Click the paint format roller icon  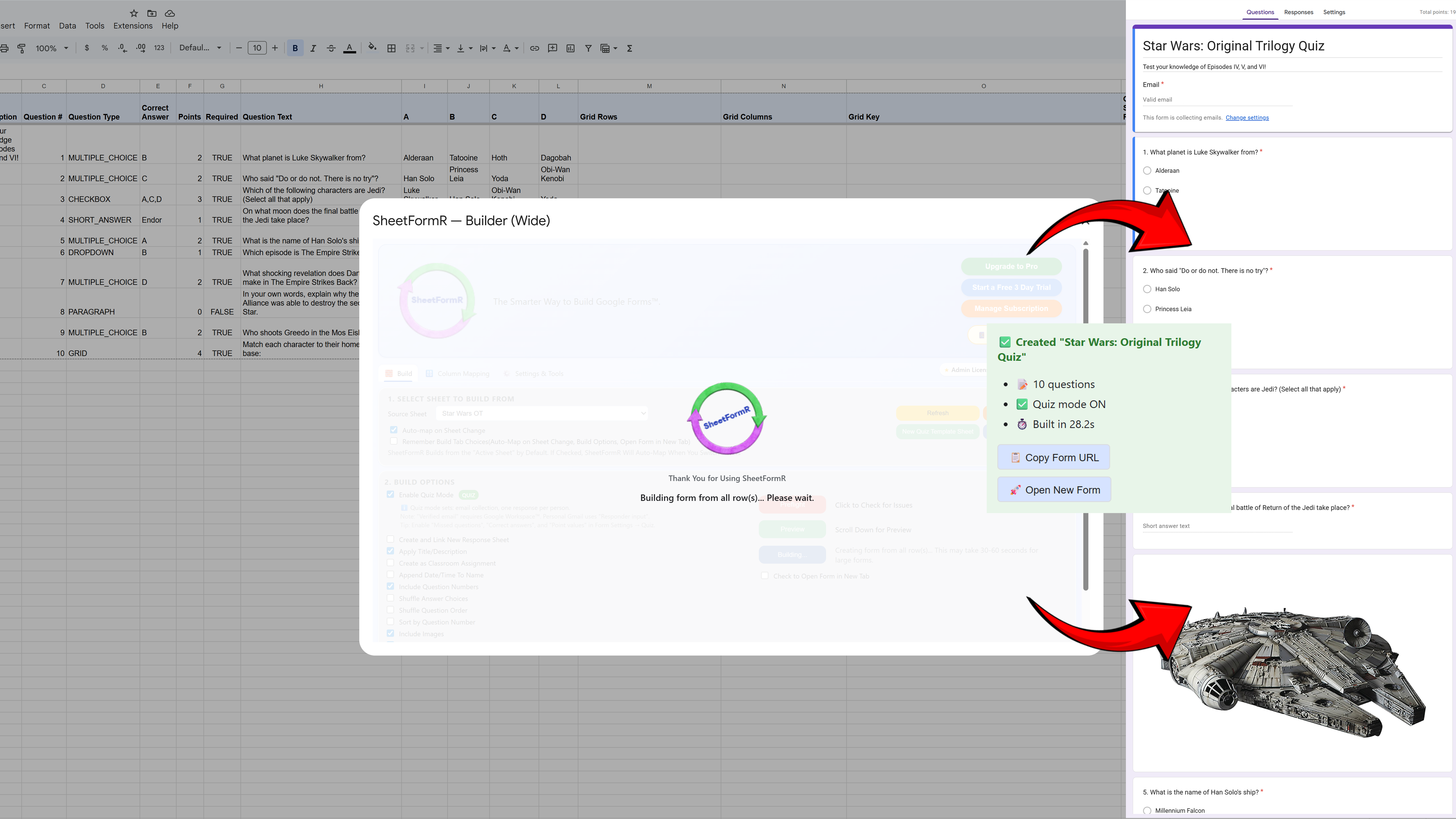tap(22, 48)
